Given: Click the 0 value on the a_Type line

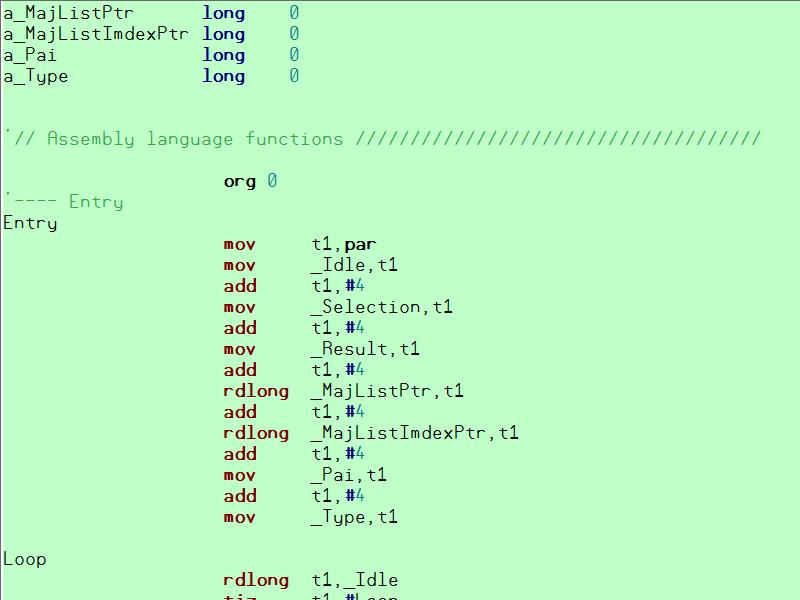Looking at the screenshot, I should pyautogui.click(x=294, y=76).
